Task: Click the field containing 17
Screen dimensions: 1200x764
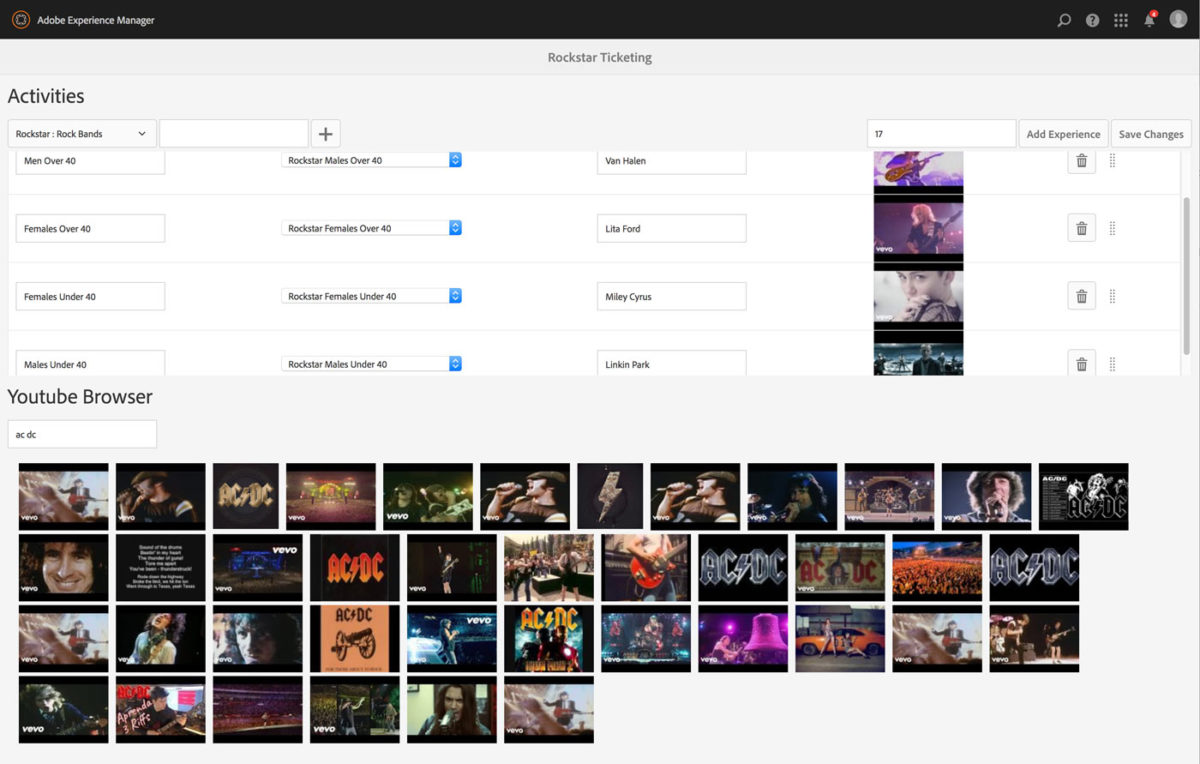Action: click(x=941, y=134)
